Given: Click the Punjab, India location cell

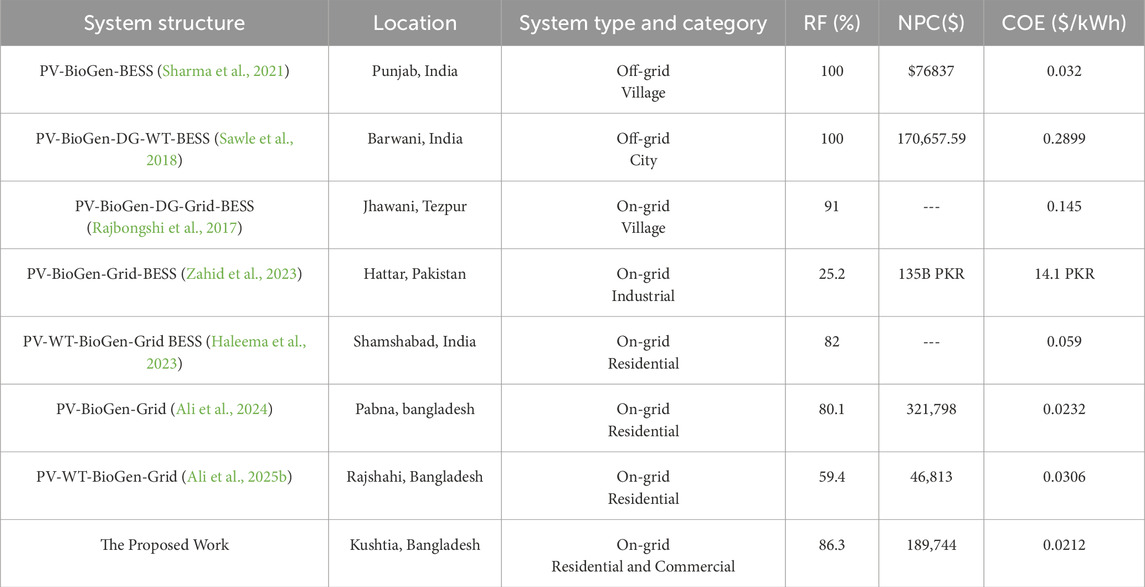Looking at the screenshot, I should point(415,71).
